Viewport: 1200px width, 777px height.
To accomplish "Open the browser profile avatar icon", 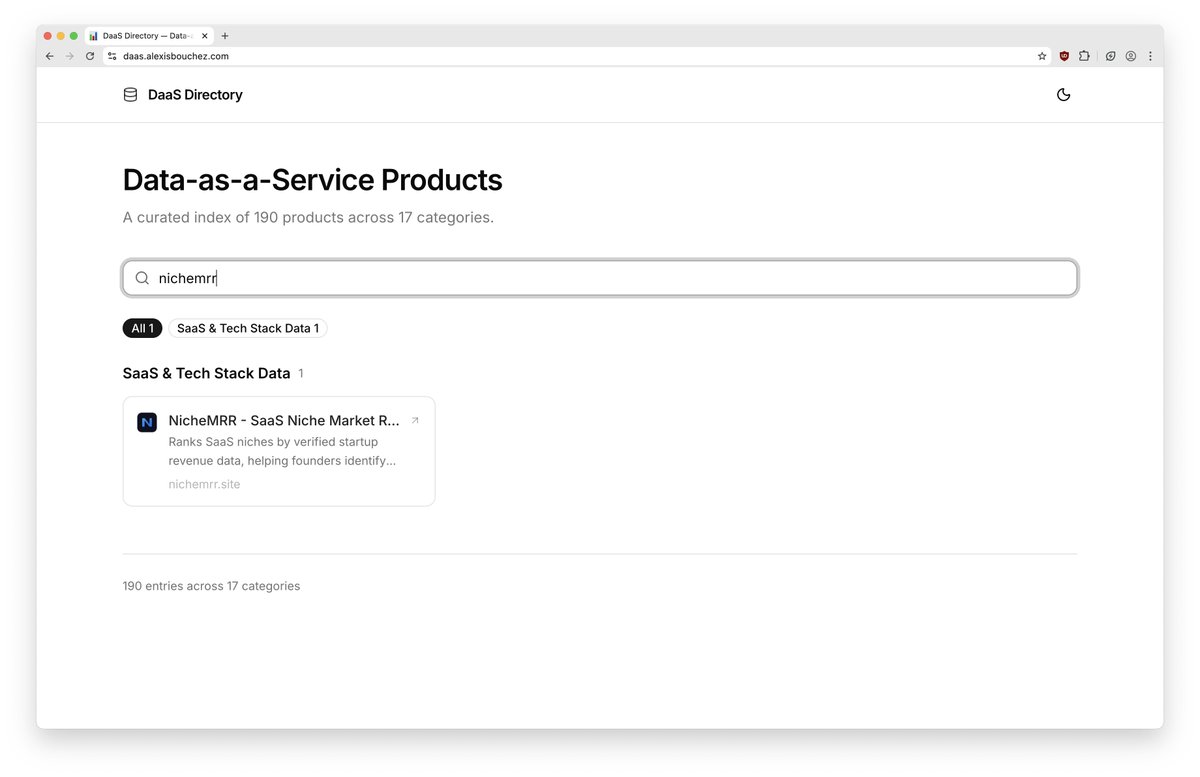I will click(x=1130, y=56).
